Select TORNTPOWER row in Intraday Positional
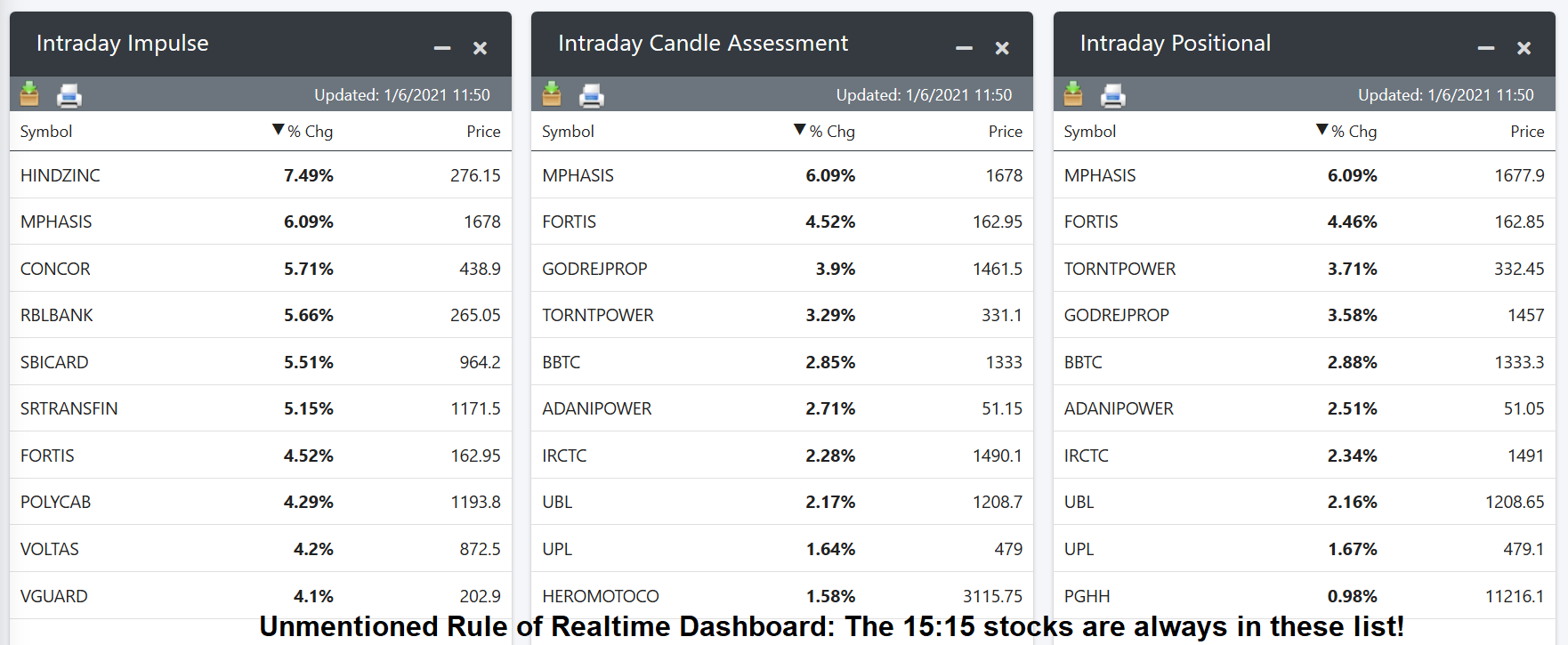The height and width of the screenshot is (645, 1568). pos(1119,269)
